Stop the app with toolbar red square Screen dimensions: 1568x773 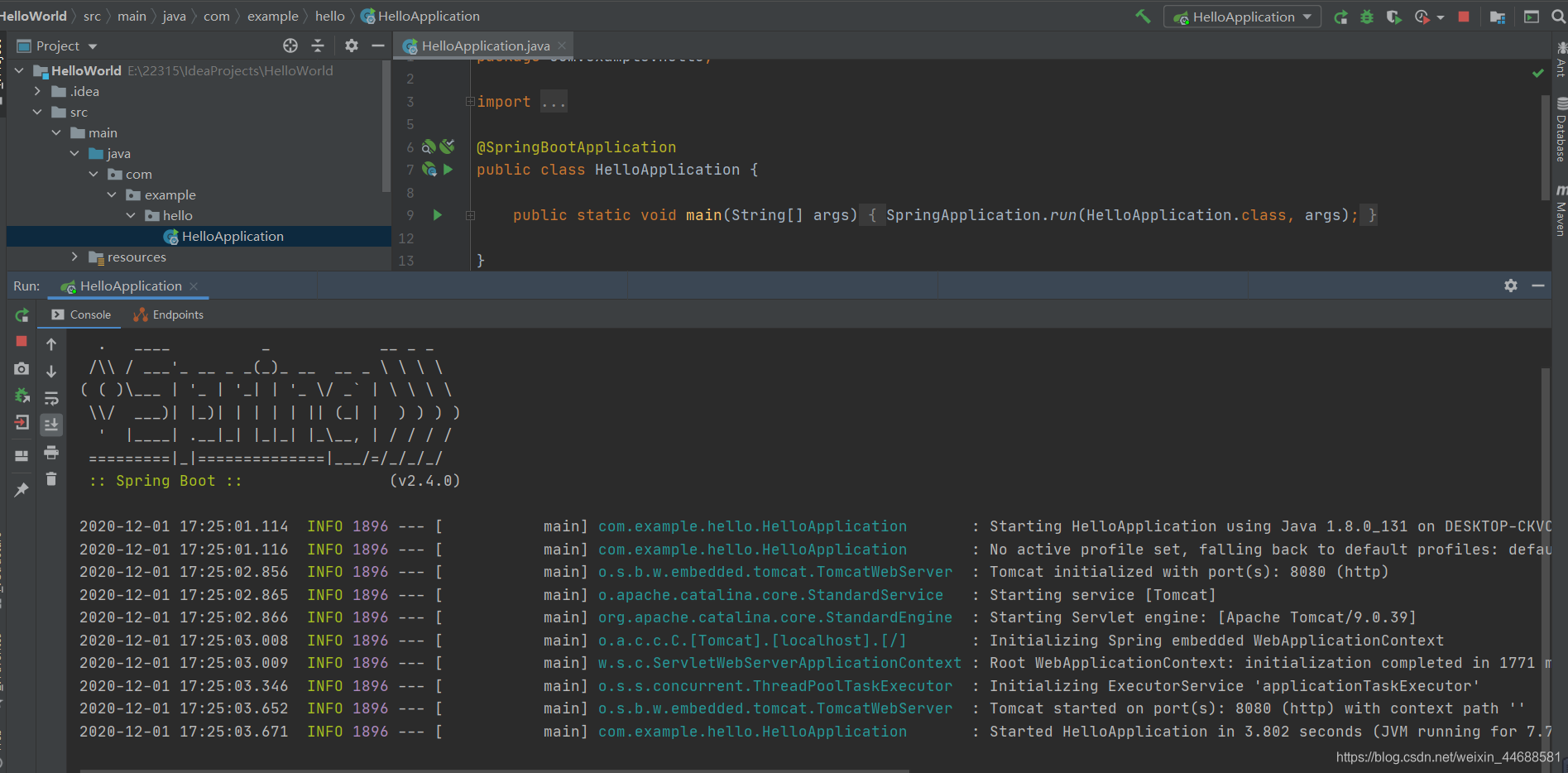[1464, 17]
